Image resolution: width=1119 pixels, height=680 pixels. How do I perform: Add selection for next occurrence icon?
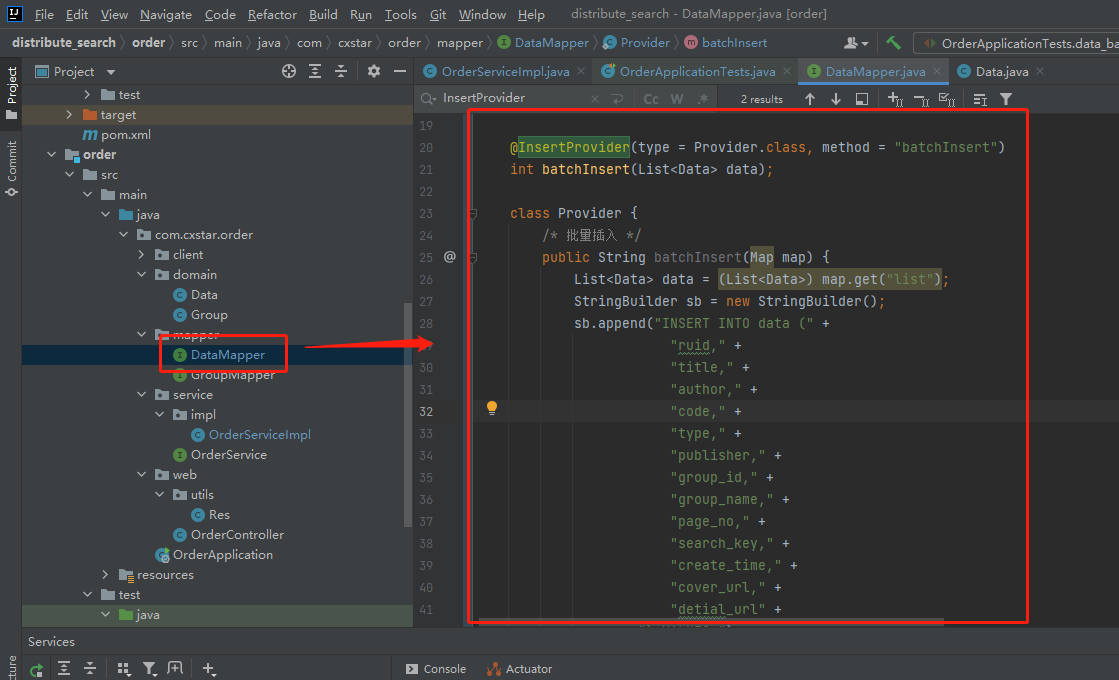pyautogui.click(x=895, y=99)
